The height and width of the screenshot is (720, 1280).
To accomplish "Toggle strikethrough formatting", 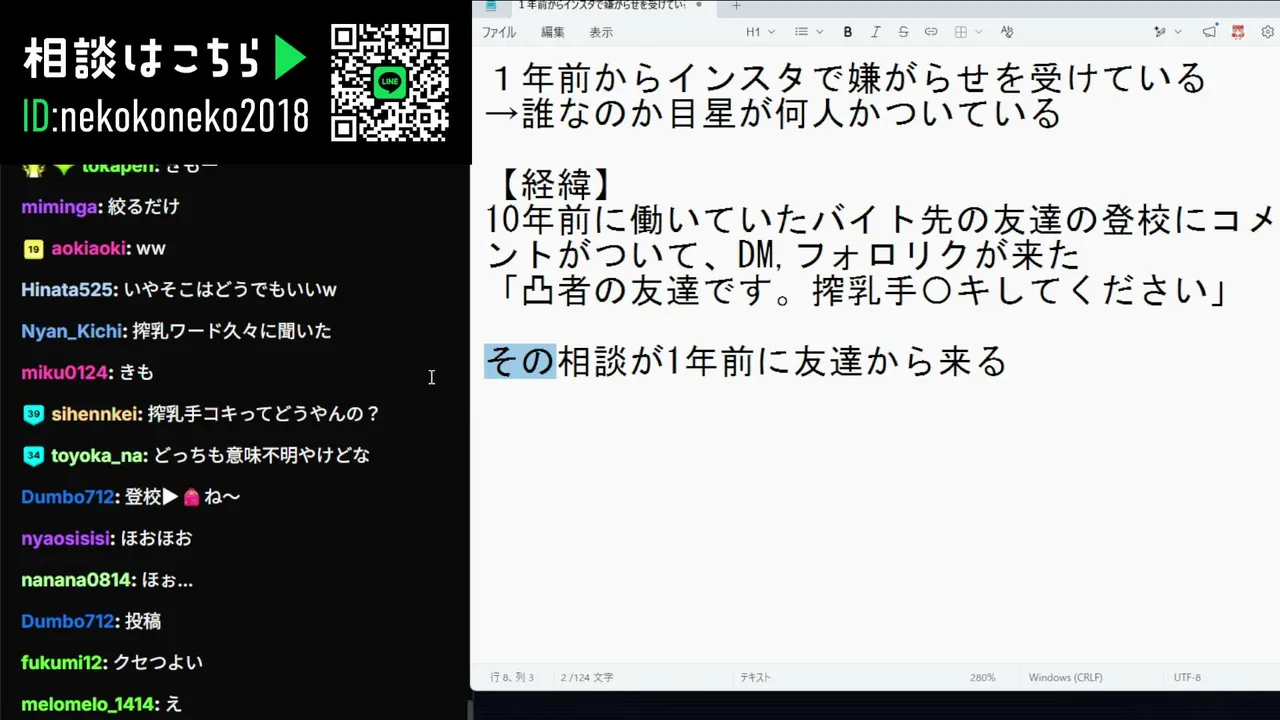I will (903, 32).
